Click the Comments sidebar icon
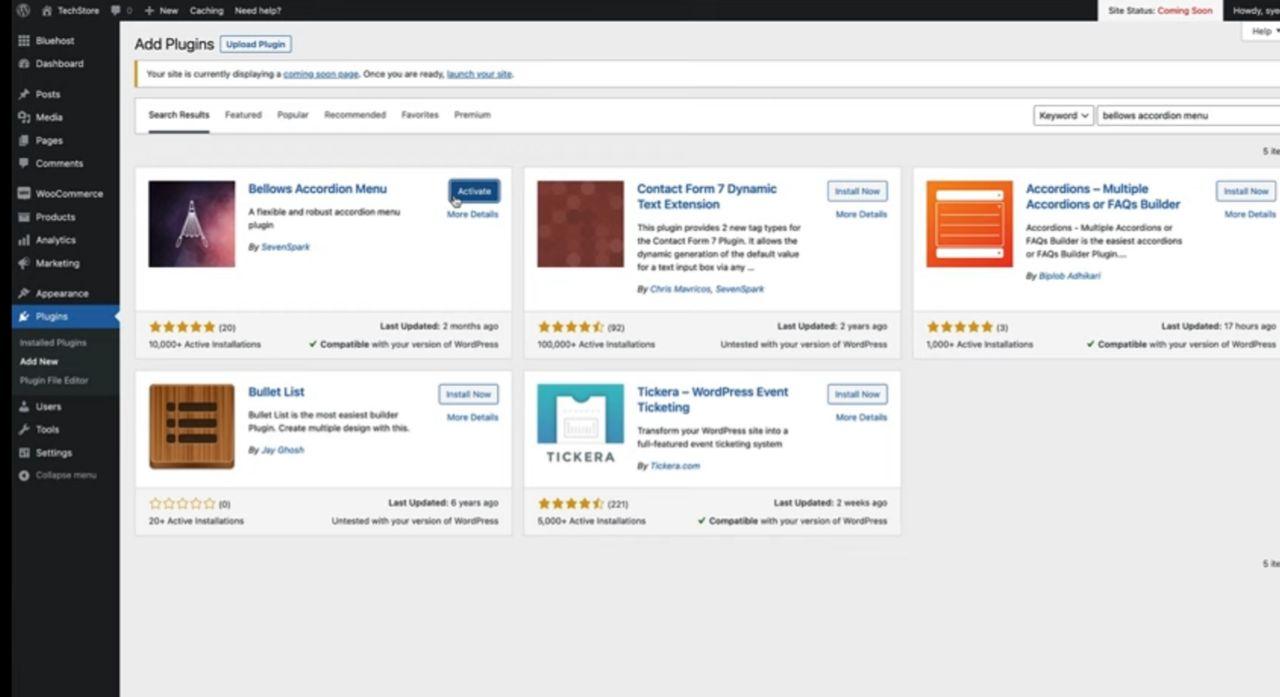Screen dimensions: 1280x697 pyautogui.click(x=24, y=163)
